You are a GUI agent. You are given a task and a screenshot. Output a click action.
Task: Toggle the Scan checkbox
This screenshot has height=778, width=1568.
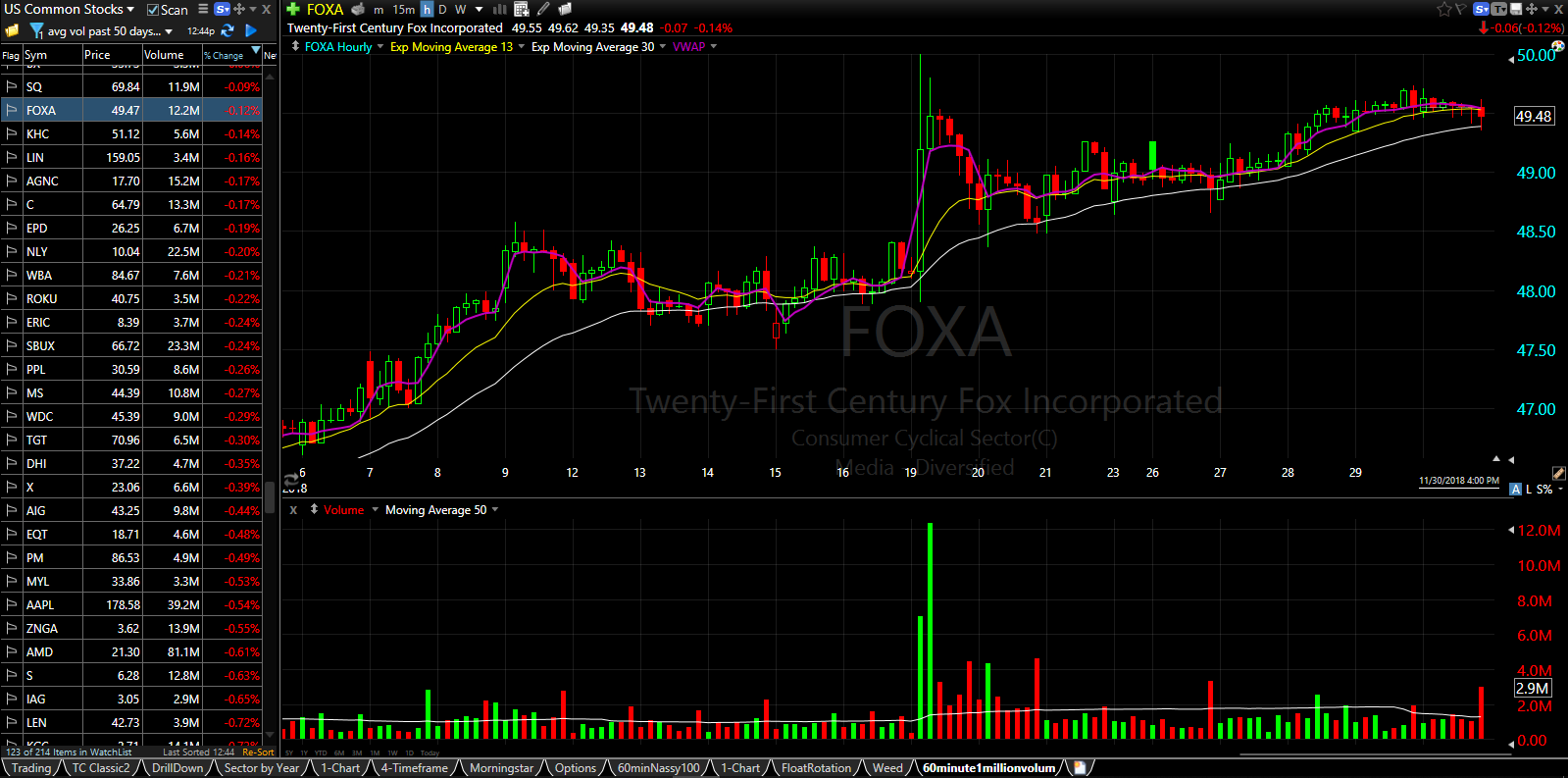153,10
